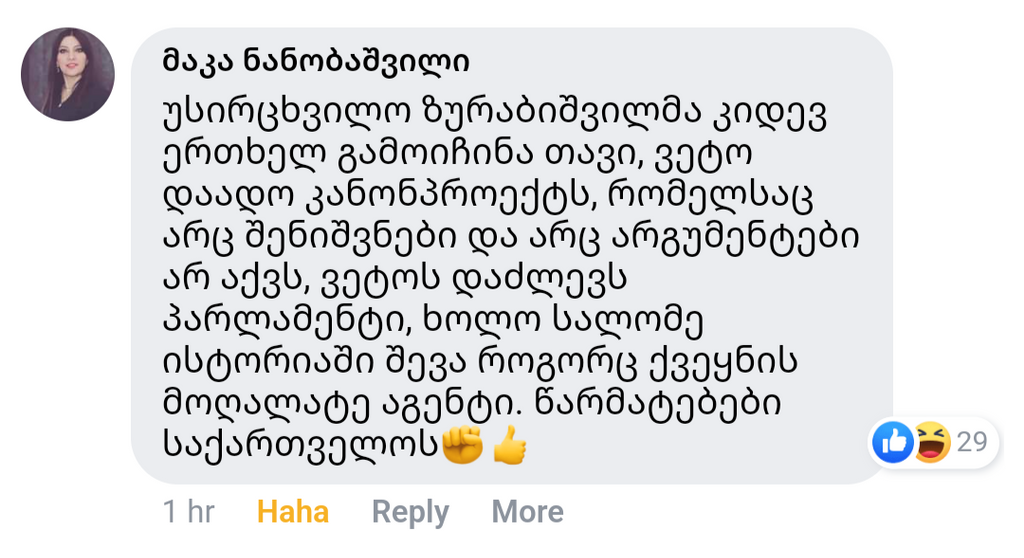Select the word საქართველოს in last line

pos(300,445)
